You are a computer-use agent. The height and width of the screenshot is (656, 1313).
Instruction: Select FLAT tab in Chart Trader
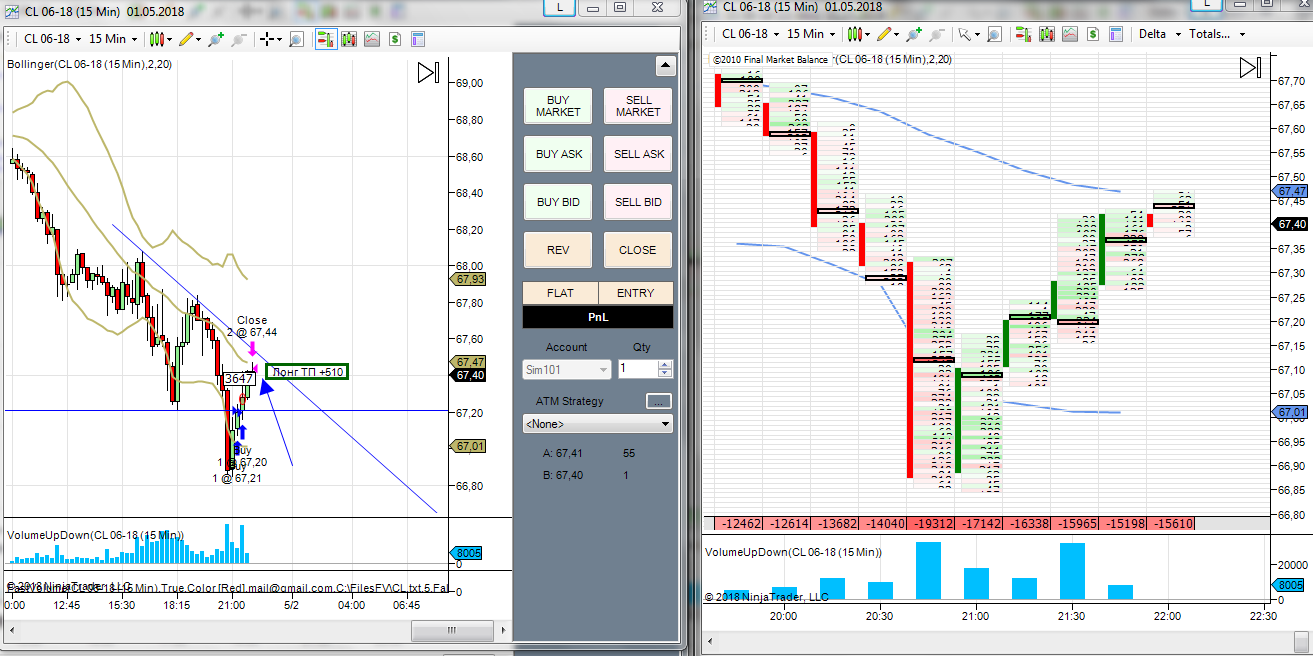[560, 293]
